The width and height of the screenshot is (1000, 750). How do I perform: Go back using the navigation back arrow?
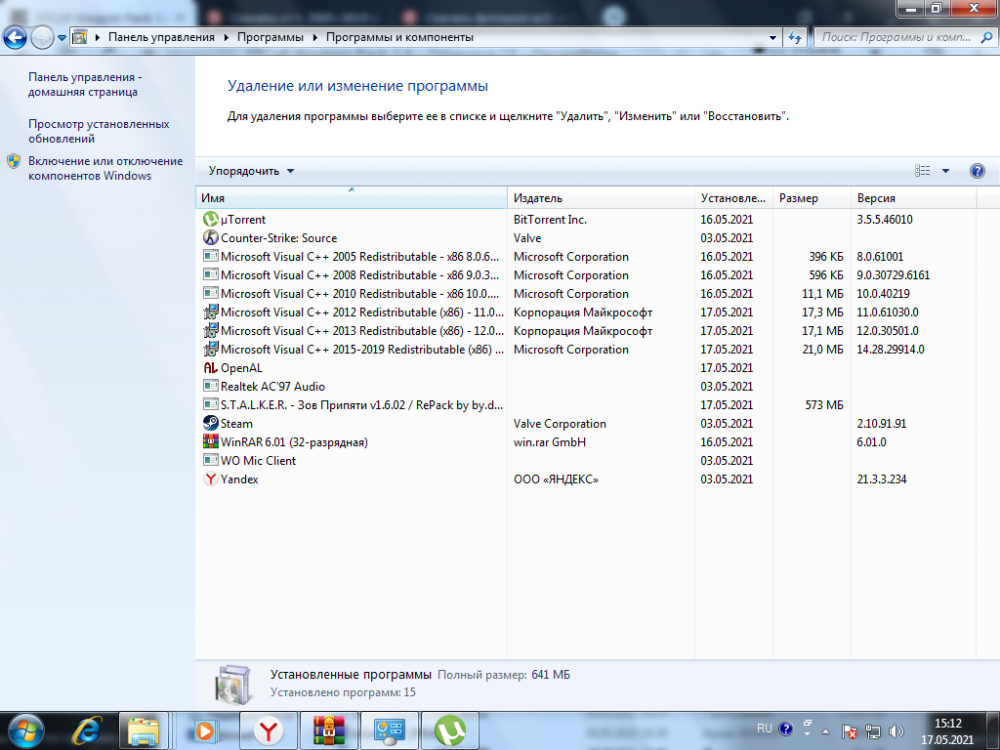pyautogui.click(x=15, y=38)
